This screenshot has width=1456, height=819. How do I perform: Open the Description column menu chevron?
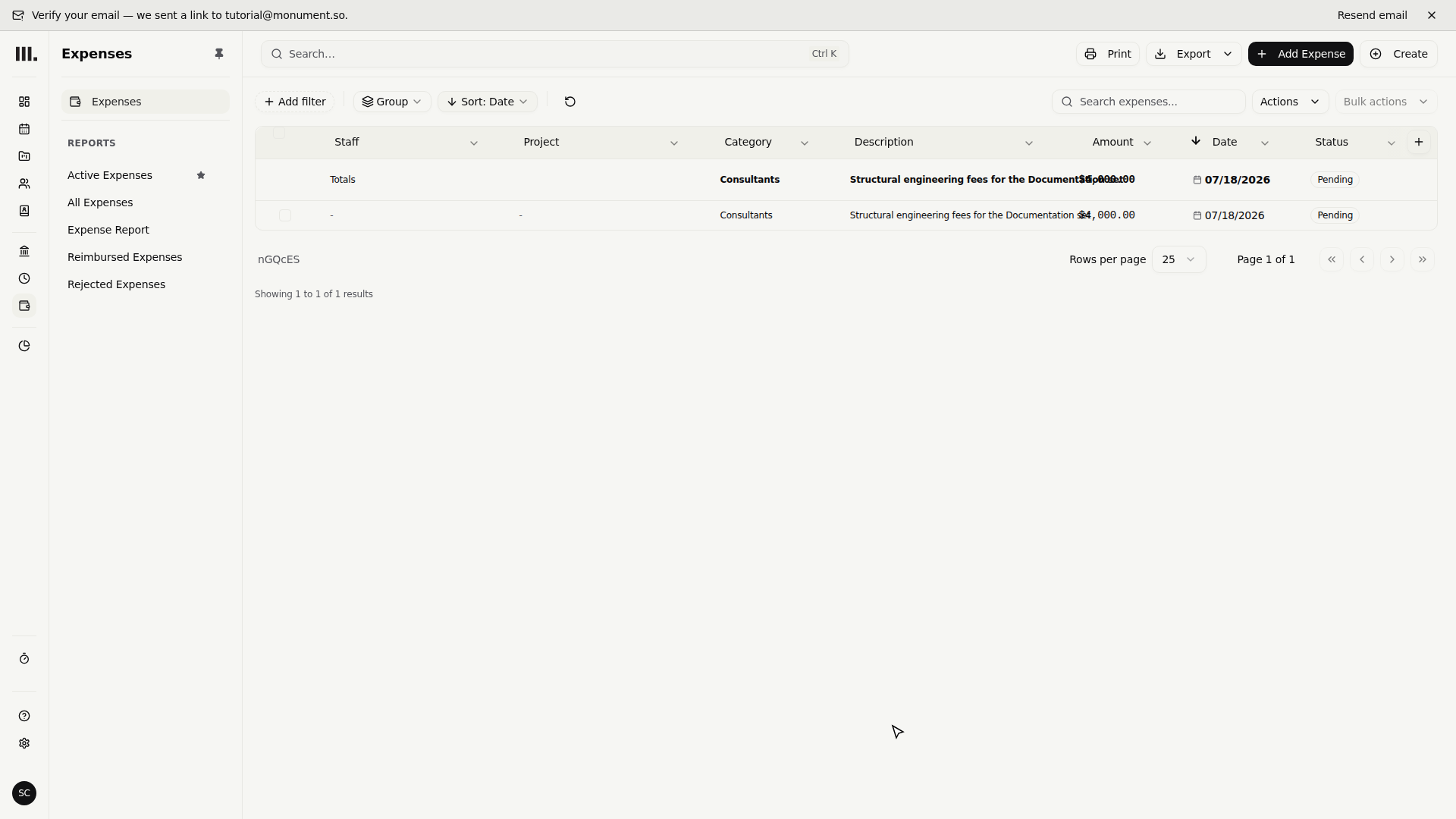tap(1029, 143)
